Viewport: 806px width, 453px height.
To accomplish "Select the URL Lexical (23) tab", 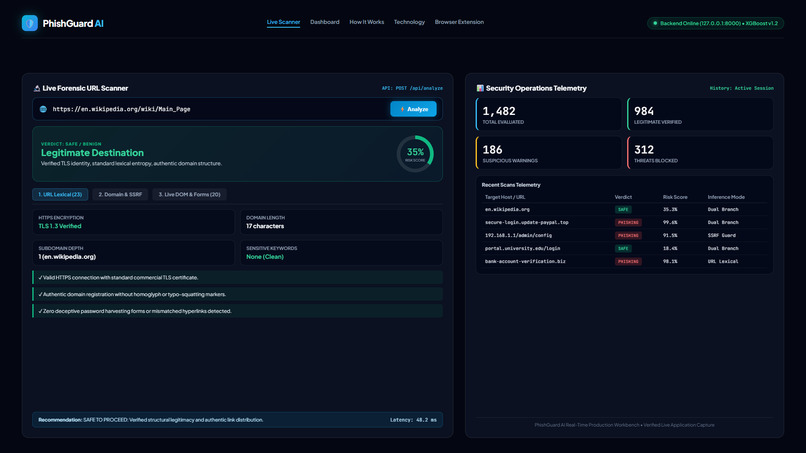I will tap(60, 194).
